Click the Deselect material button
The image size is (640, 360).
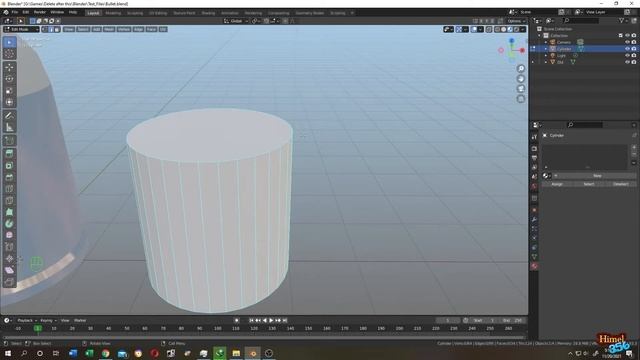coord(620,184)
